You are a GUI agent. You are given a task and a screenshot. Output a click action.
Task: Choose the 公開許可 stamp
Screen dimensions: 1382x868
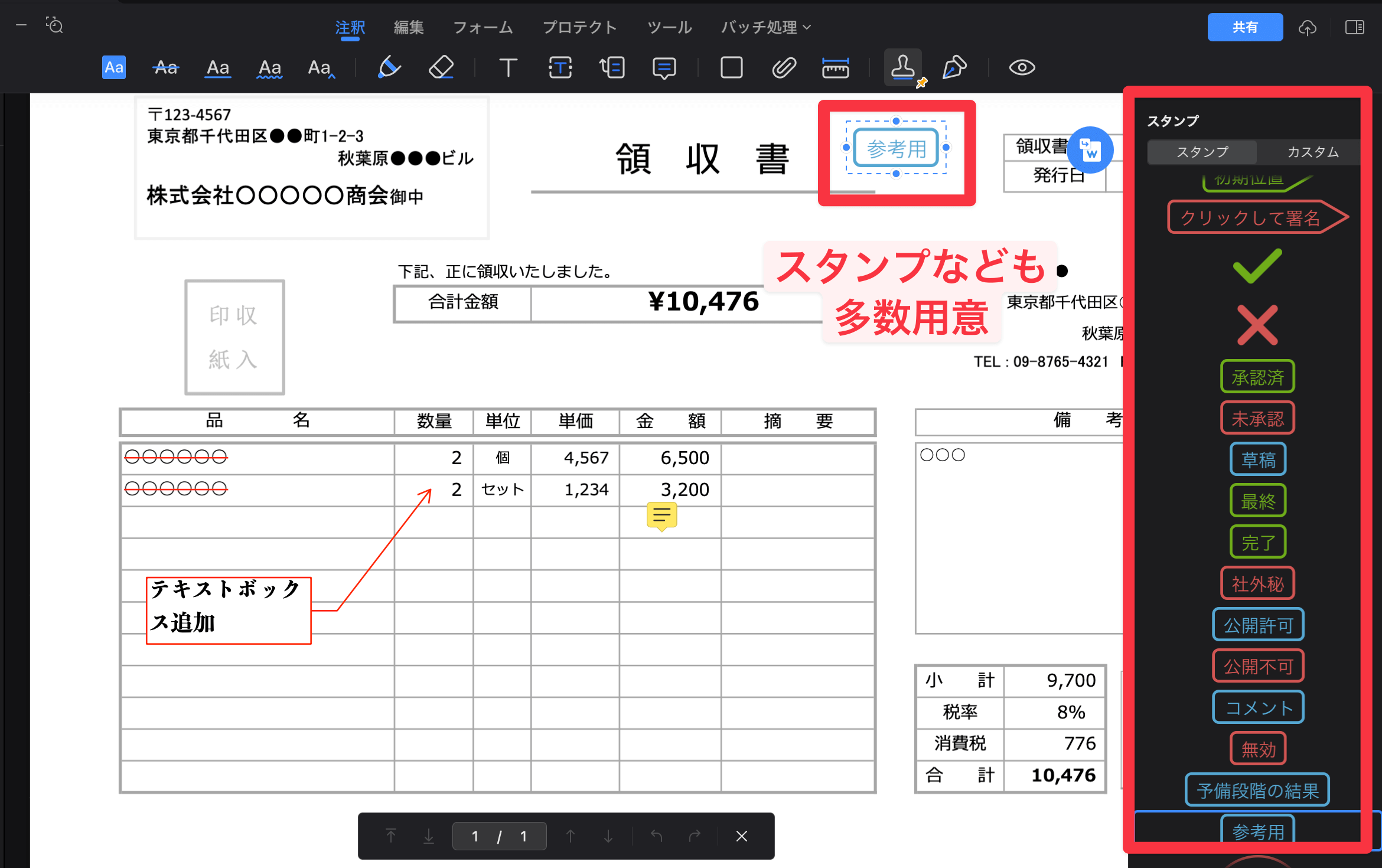coord(1258,625)
